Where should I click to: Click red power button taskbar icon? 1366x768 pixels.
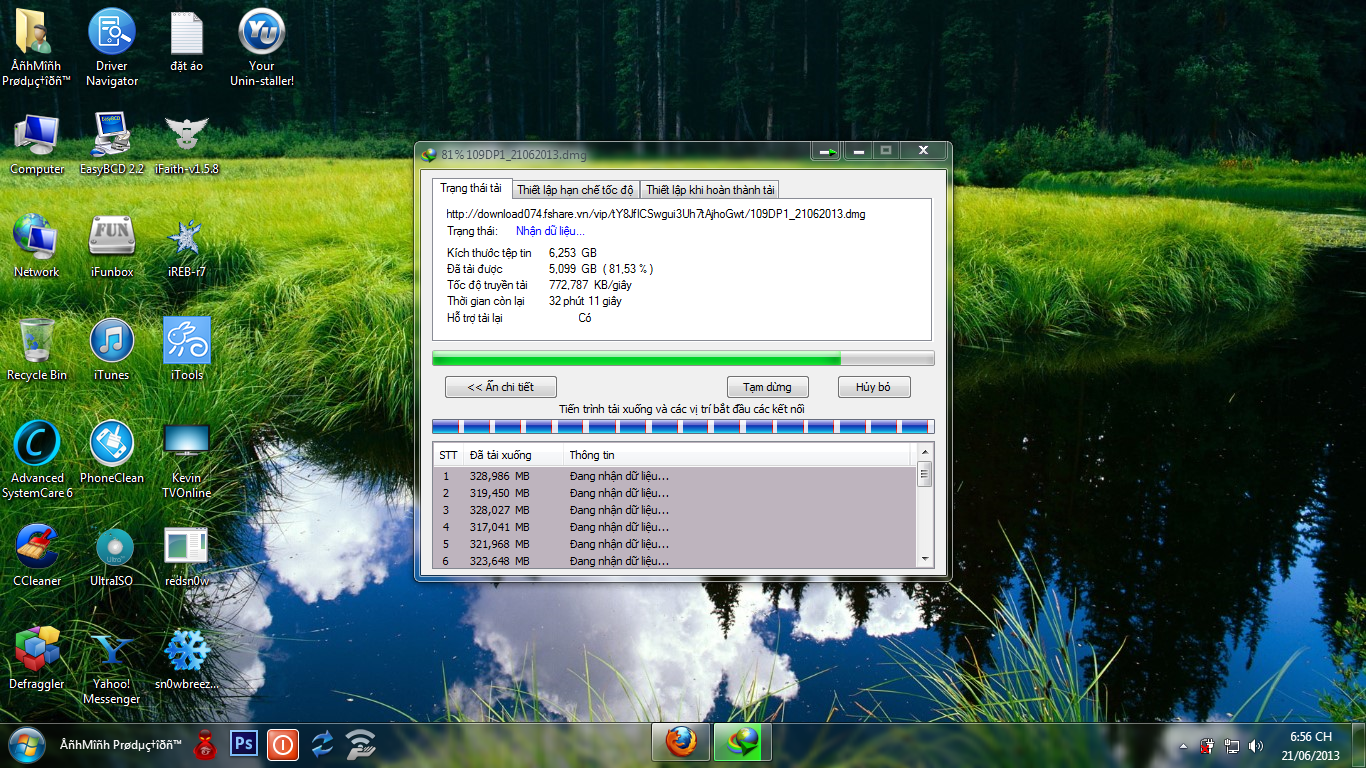point(283,744)
